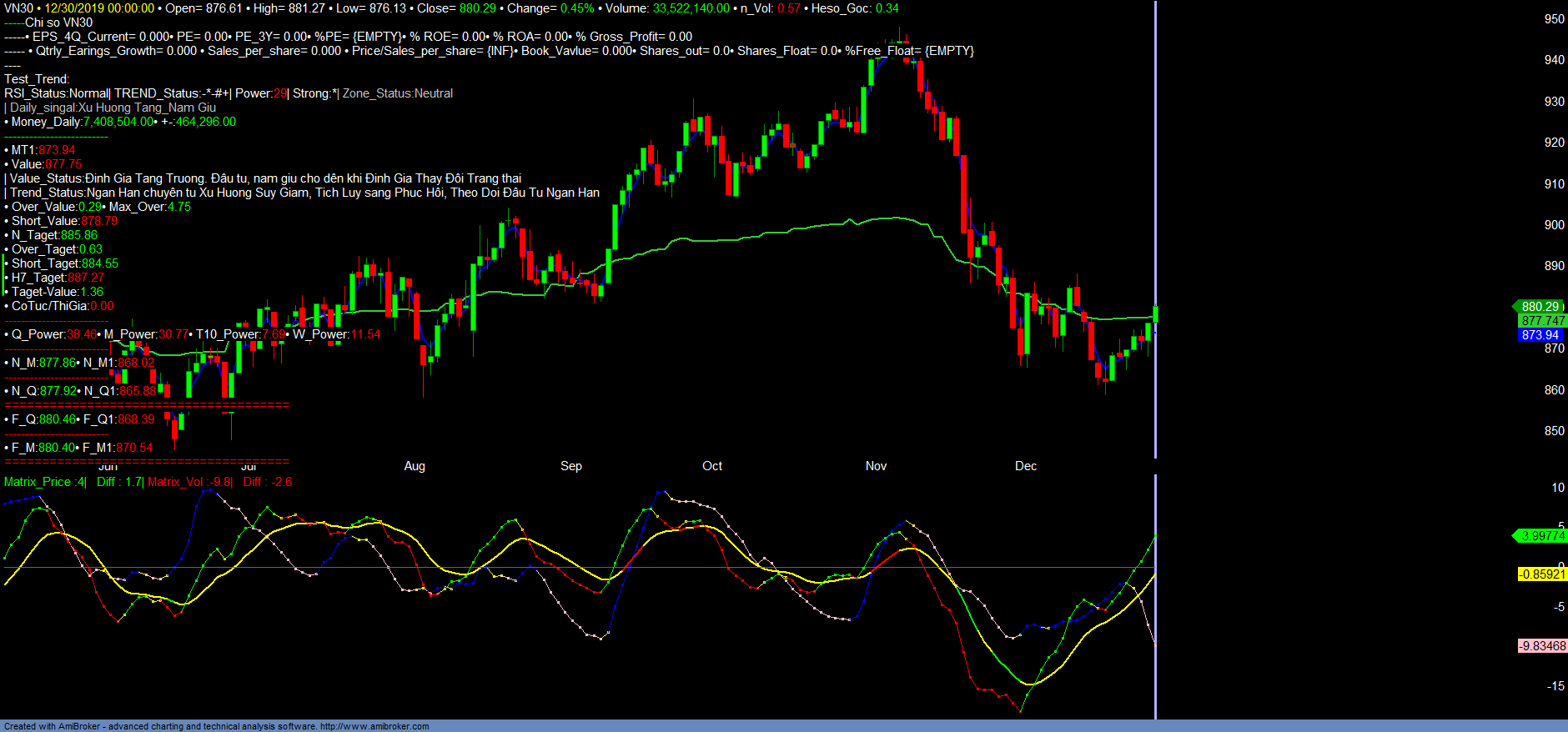The height and width of the screenshot is (732, 1568).
Task: Click the pink -9.83468 value label
Action: [x=1542, y=646]
